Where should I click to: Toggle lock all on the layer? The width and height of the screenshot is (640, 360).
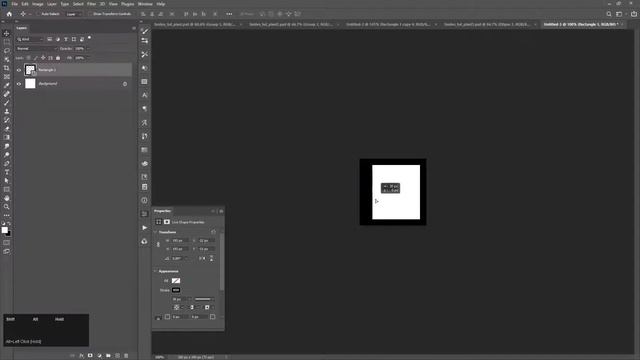pos(58,58)
